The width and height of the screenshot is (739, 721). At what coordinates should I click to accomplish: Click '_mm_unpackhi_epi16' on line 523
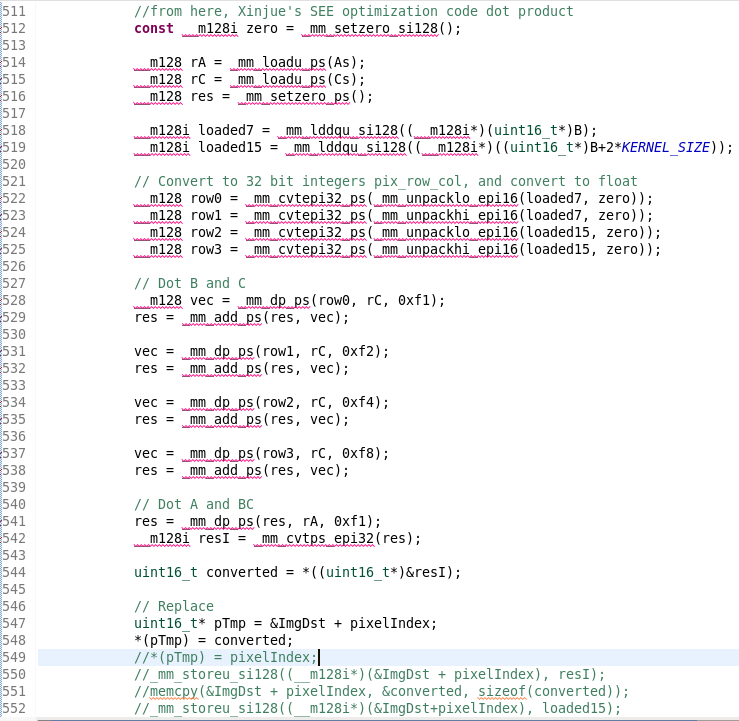pyautogui.click(x=446, y=215)
